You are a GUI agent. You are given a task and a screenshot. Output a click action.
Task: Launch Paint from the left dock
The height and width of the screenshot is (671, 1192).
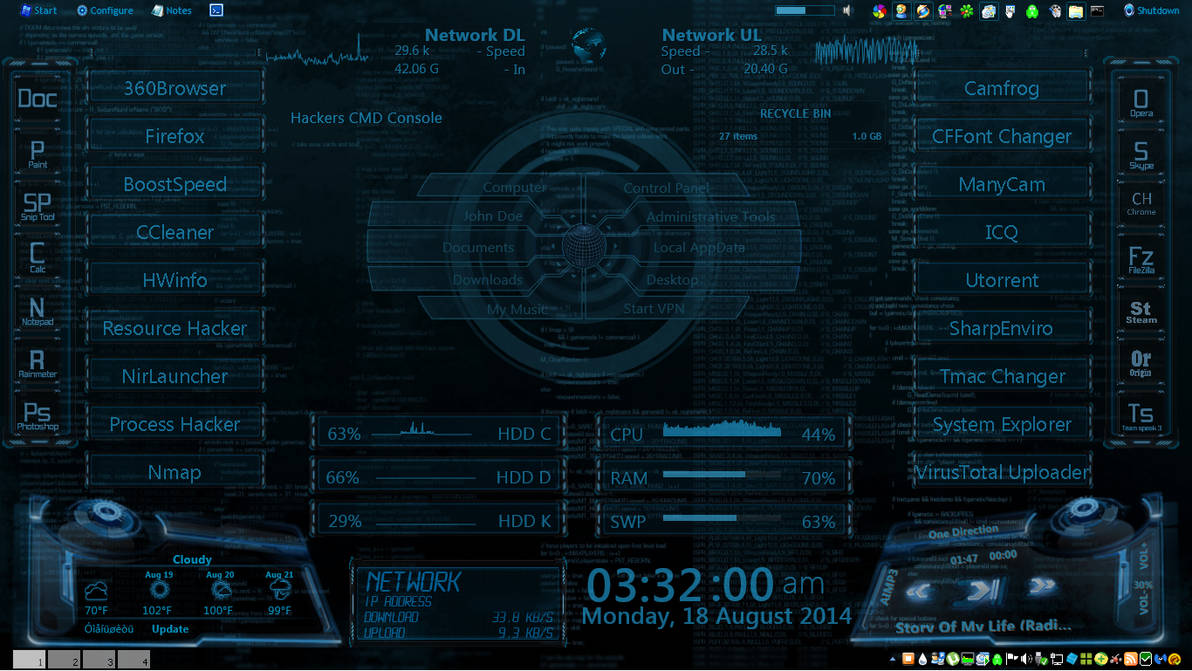(x=37, y=154)
